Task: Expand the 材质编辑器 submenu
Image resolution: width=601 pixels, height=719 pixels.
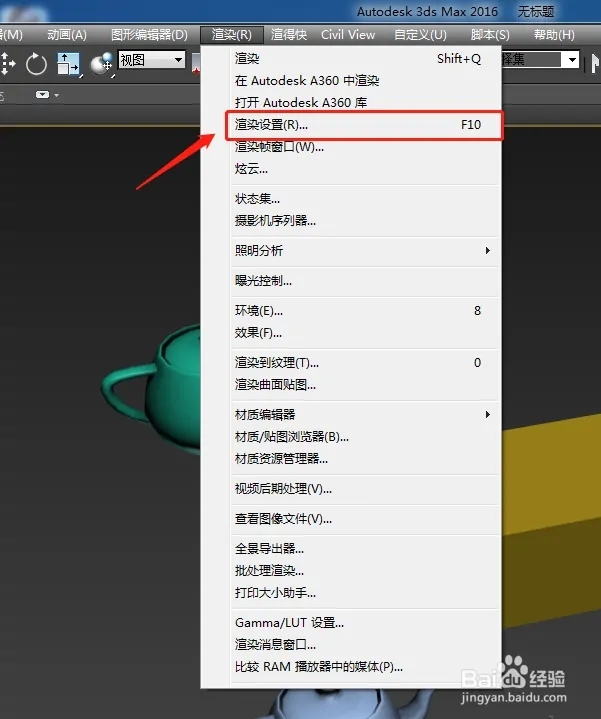Action: [x=365, y=415]
